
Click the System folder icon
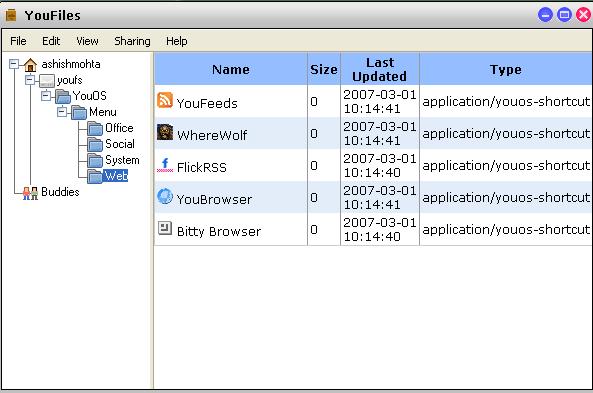[x=95, y=160]
